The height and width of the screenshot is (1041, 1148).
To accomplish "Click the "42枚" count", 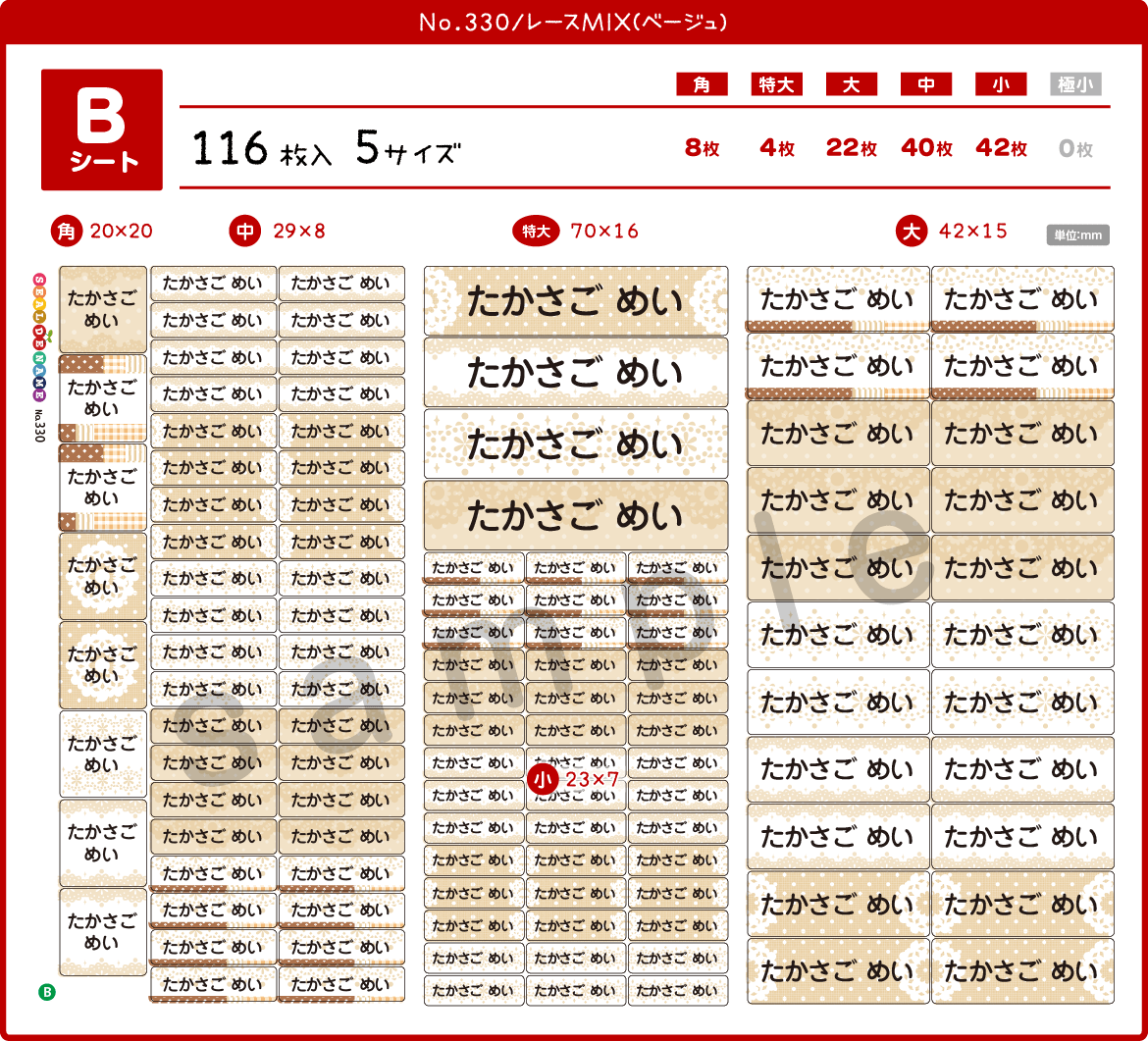I will 1002,148.
